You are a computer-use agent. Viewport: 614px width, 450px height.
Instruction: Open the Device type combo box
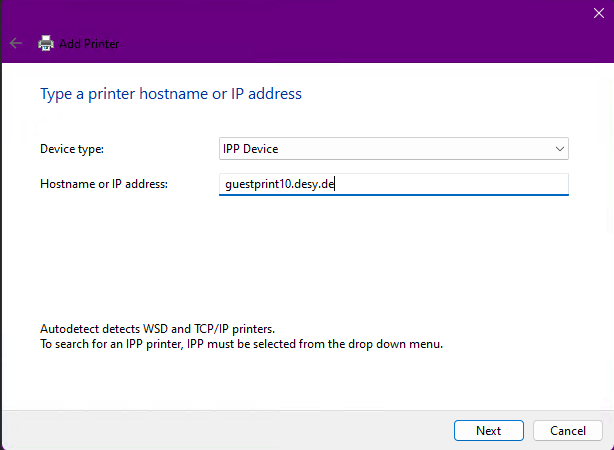click(393, 149)
